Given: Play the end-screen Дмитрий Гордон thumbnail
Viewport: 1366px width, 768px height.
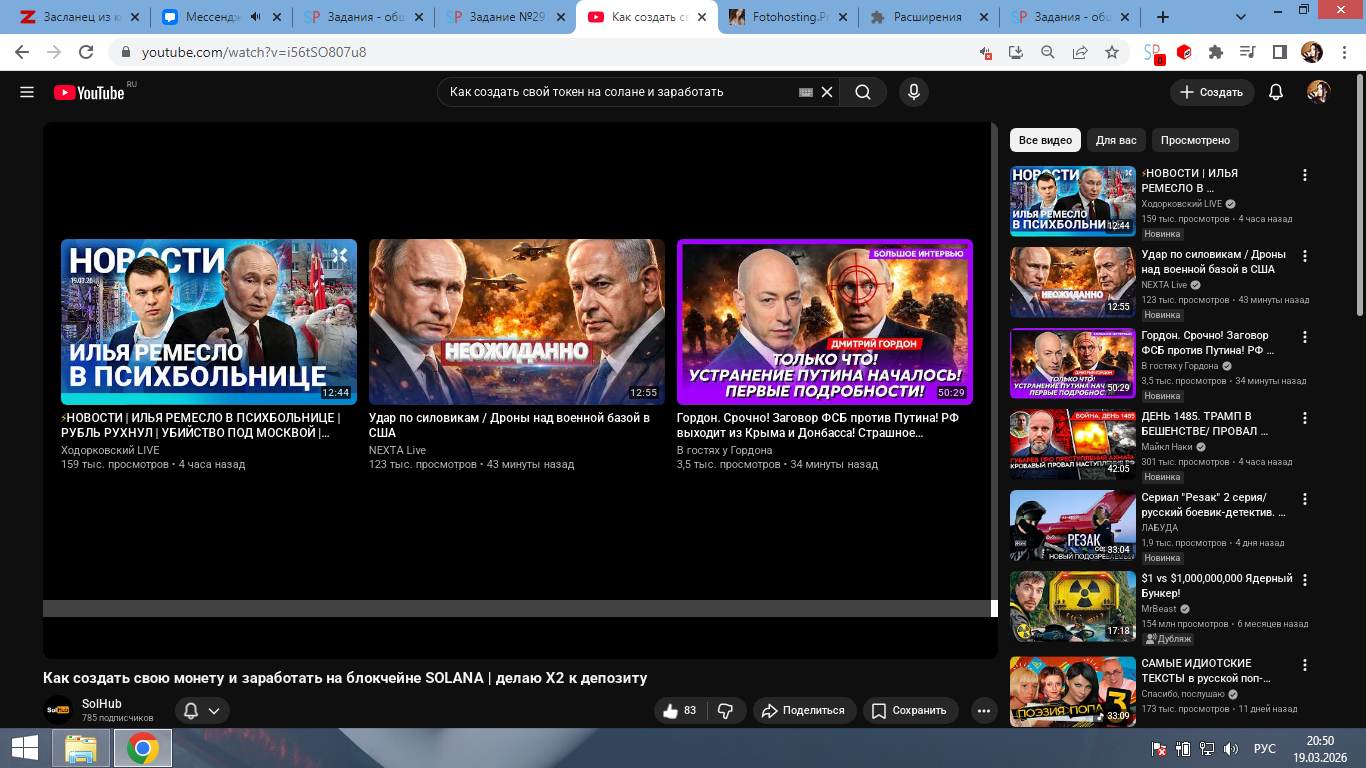Looking at the screenshot, I should point(825,322).
